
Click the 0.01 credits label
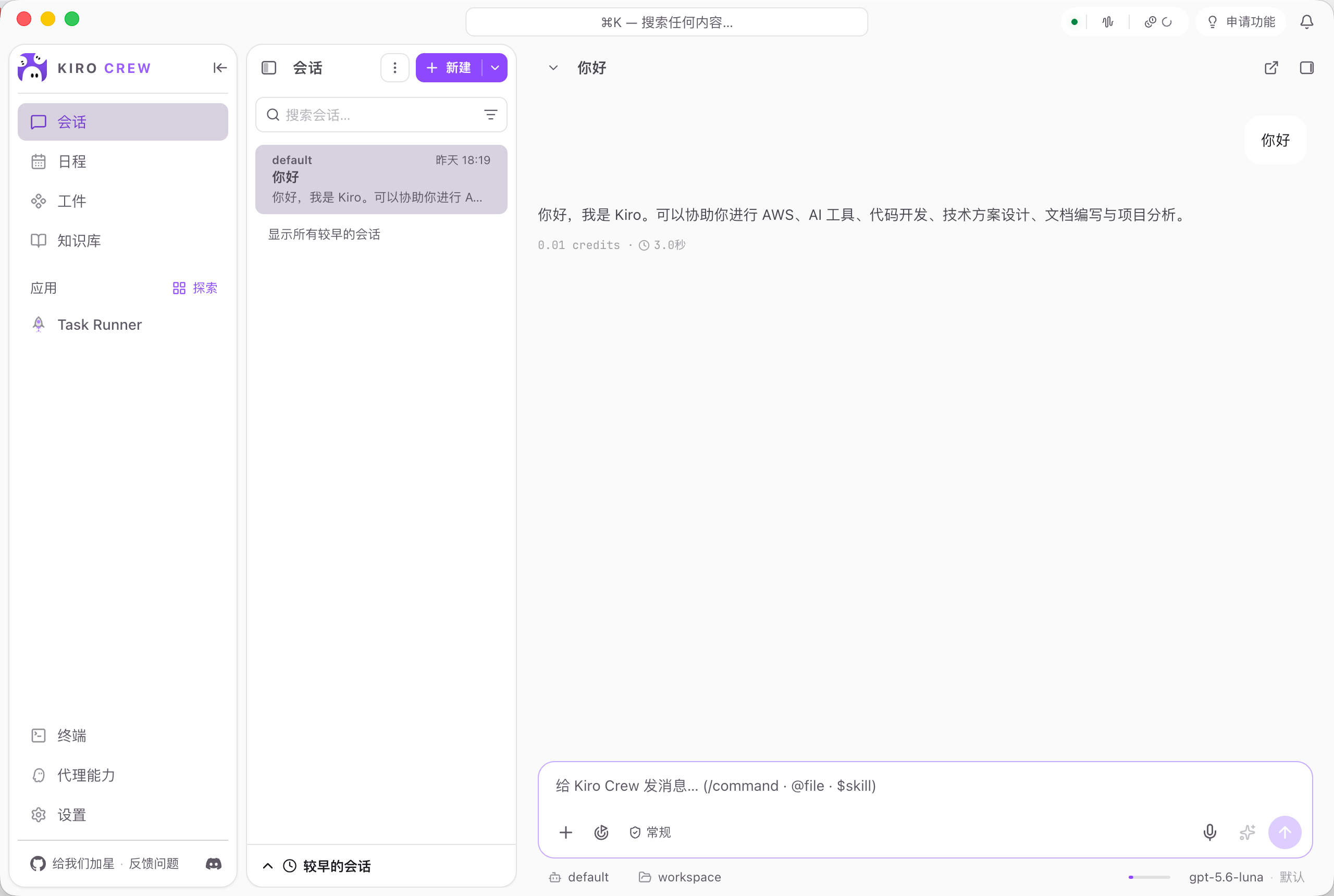[x=578, y=245]
